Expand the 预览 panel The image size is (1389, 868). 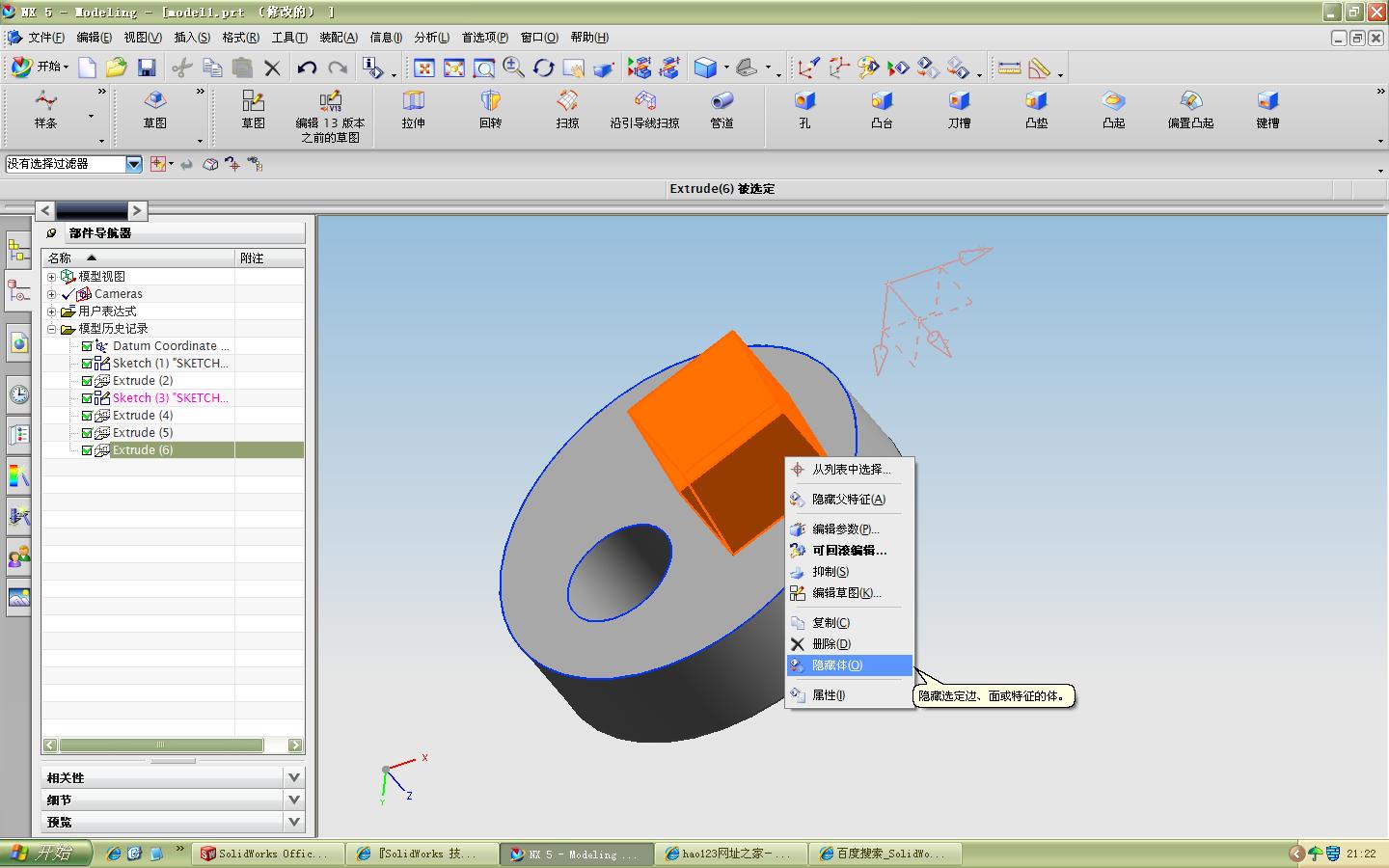pos(294,822)
